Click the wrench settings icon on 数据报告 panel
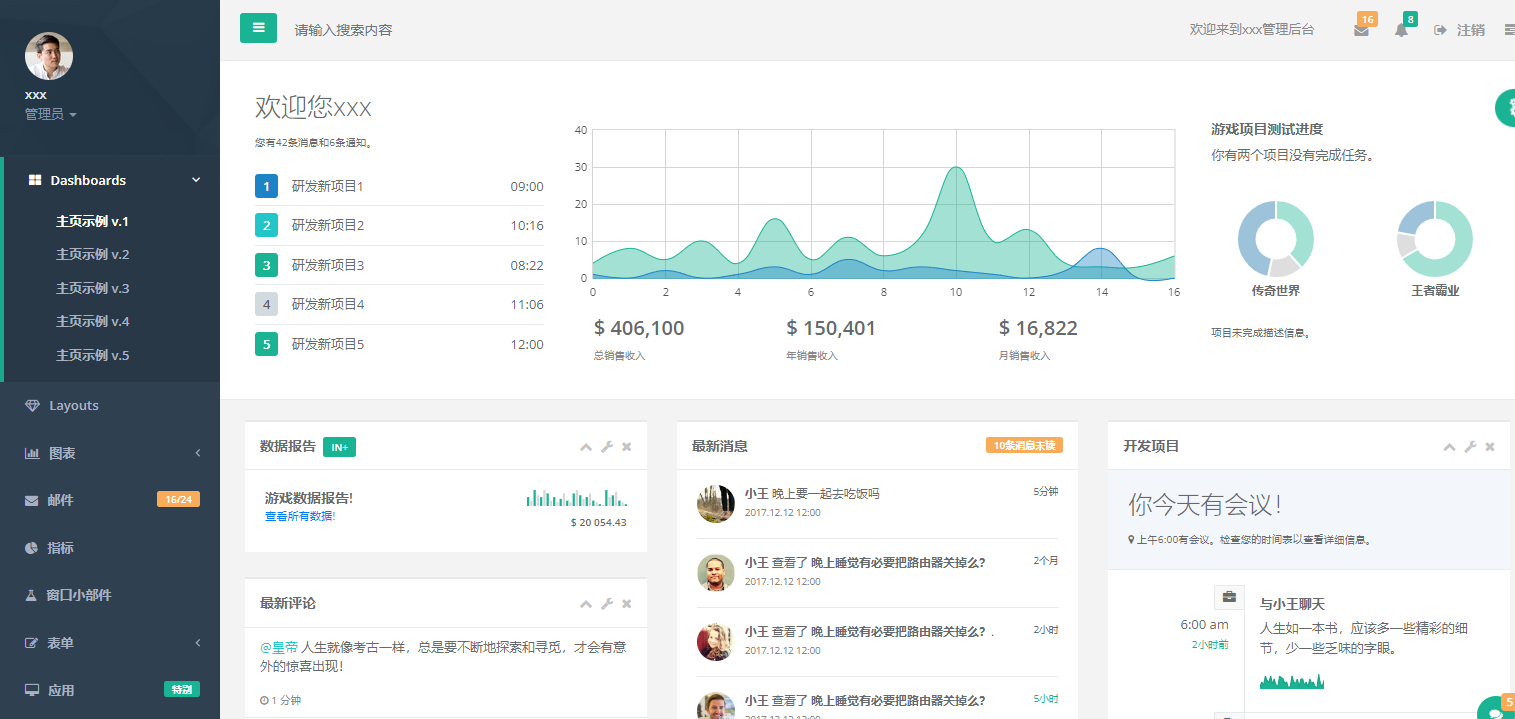Viewport: 1515px width, 719px height. (607, 447)
